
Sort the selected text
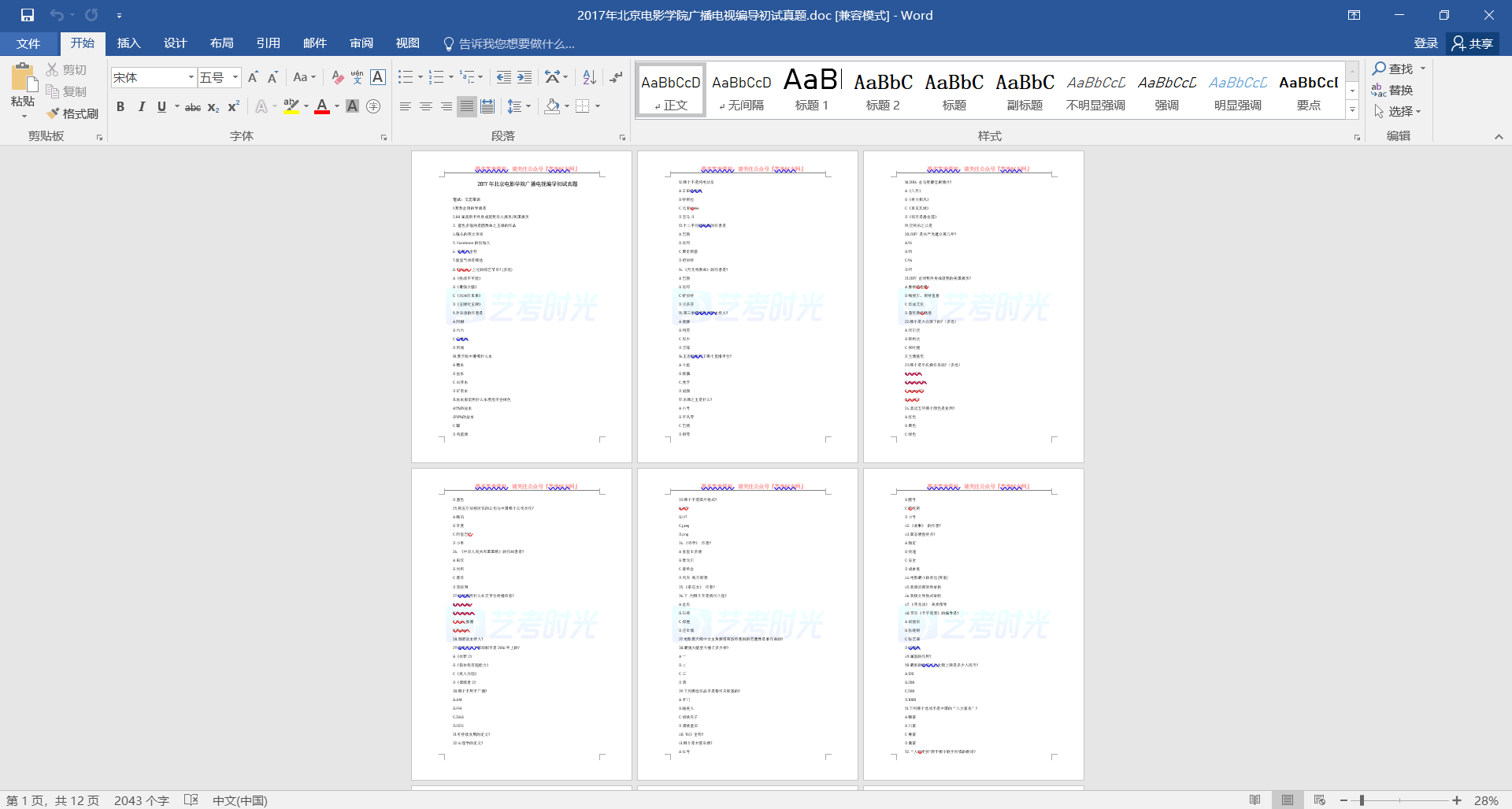(589, 77)
